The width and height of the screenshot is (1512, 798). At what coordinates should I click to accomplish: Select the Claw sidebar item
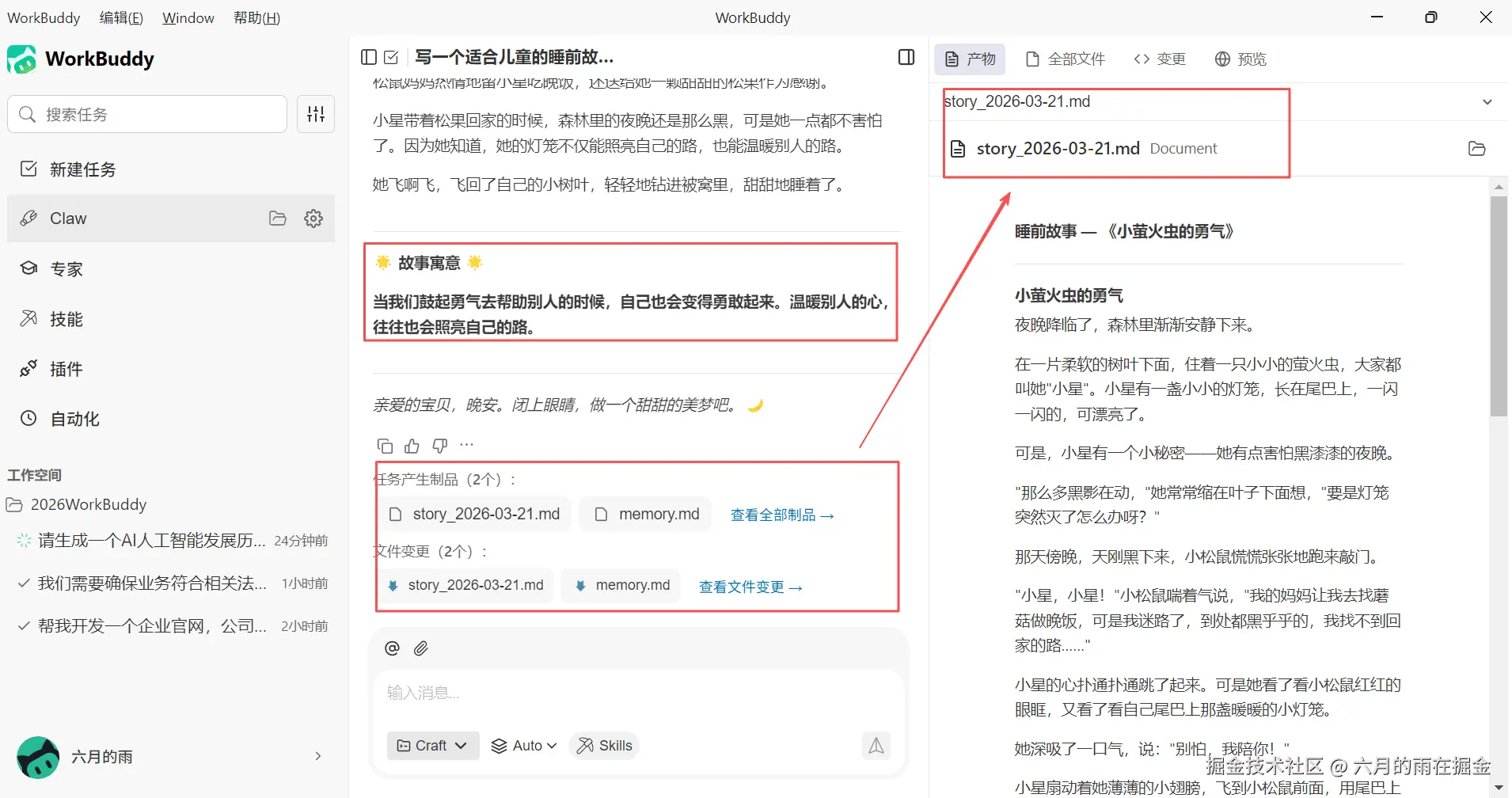pos(171,218)
